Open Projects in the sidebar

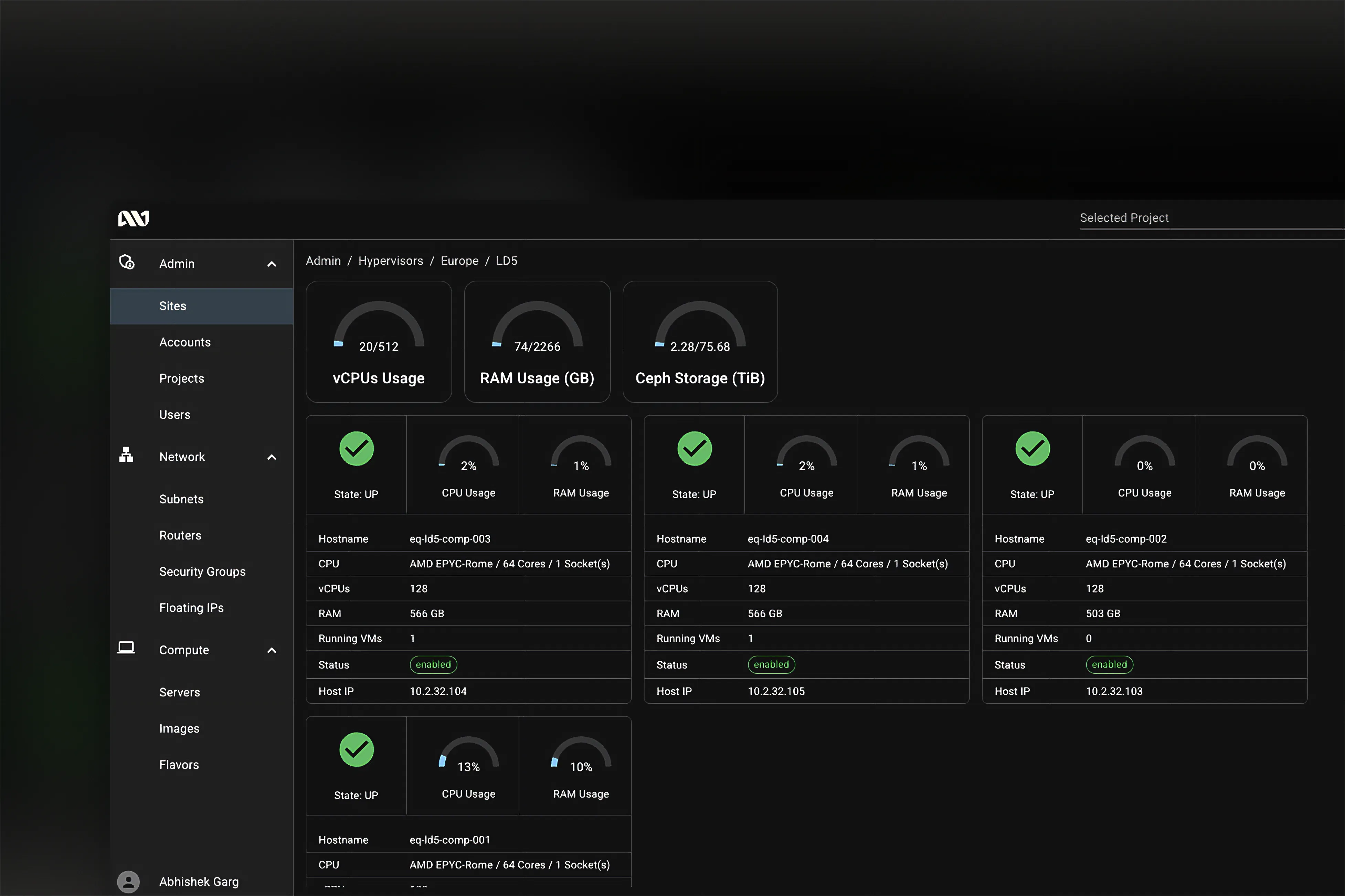202,378
